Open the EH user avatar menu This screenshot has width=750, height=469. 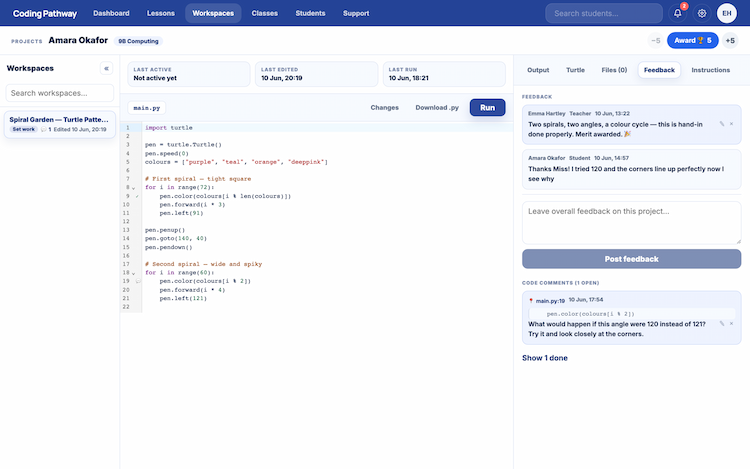pos(727,13)
